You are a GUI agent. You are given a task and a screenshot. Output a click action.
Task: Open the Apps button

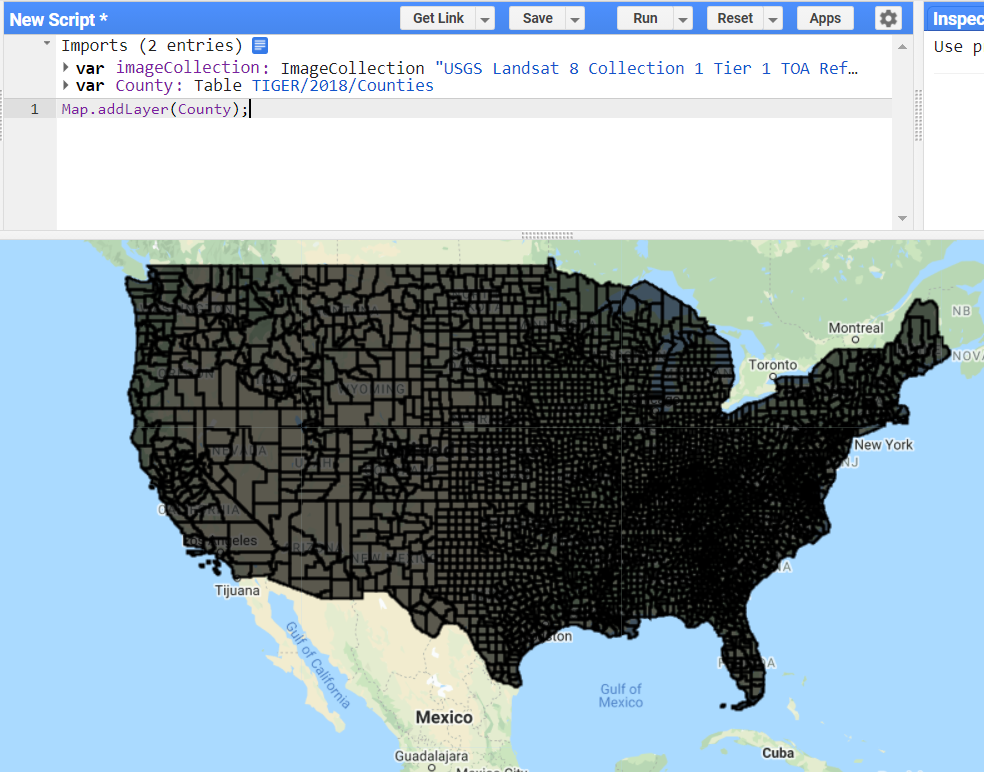825,18
